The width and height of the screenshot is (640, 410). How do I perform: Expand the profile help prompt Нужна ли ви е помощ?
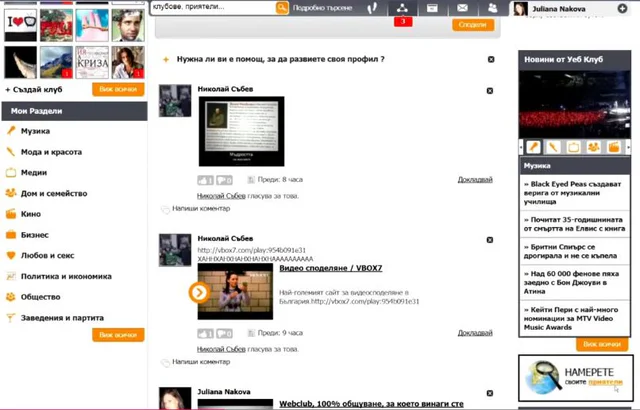point(280,59)
